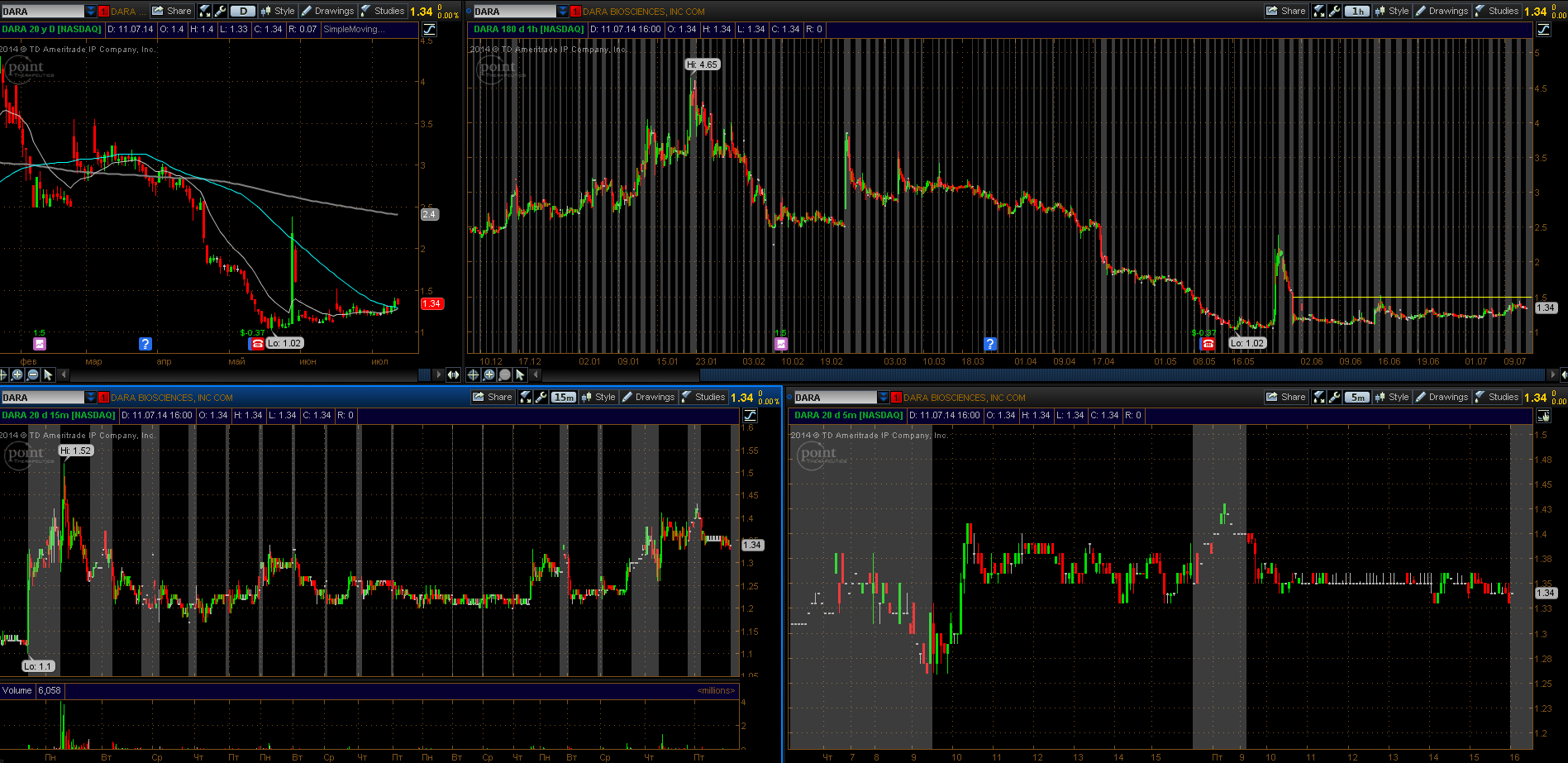Click Share button in the 15m panel
The image size is (1568, 763).
click(493, 397)
